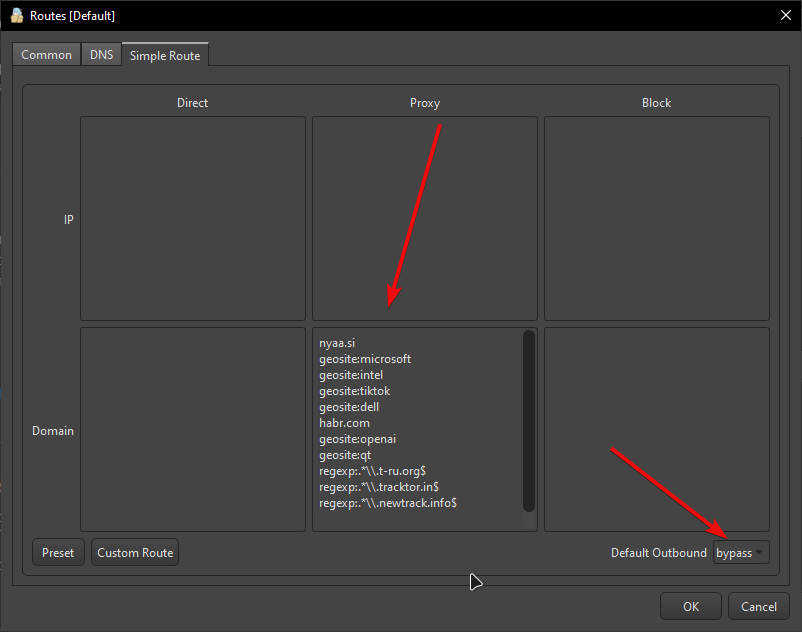Click the IP row label

coord(69,219)
